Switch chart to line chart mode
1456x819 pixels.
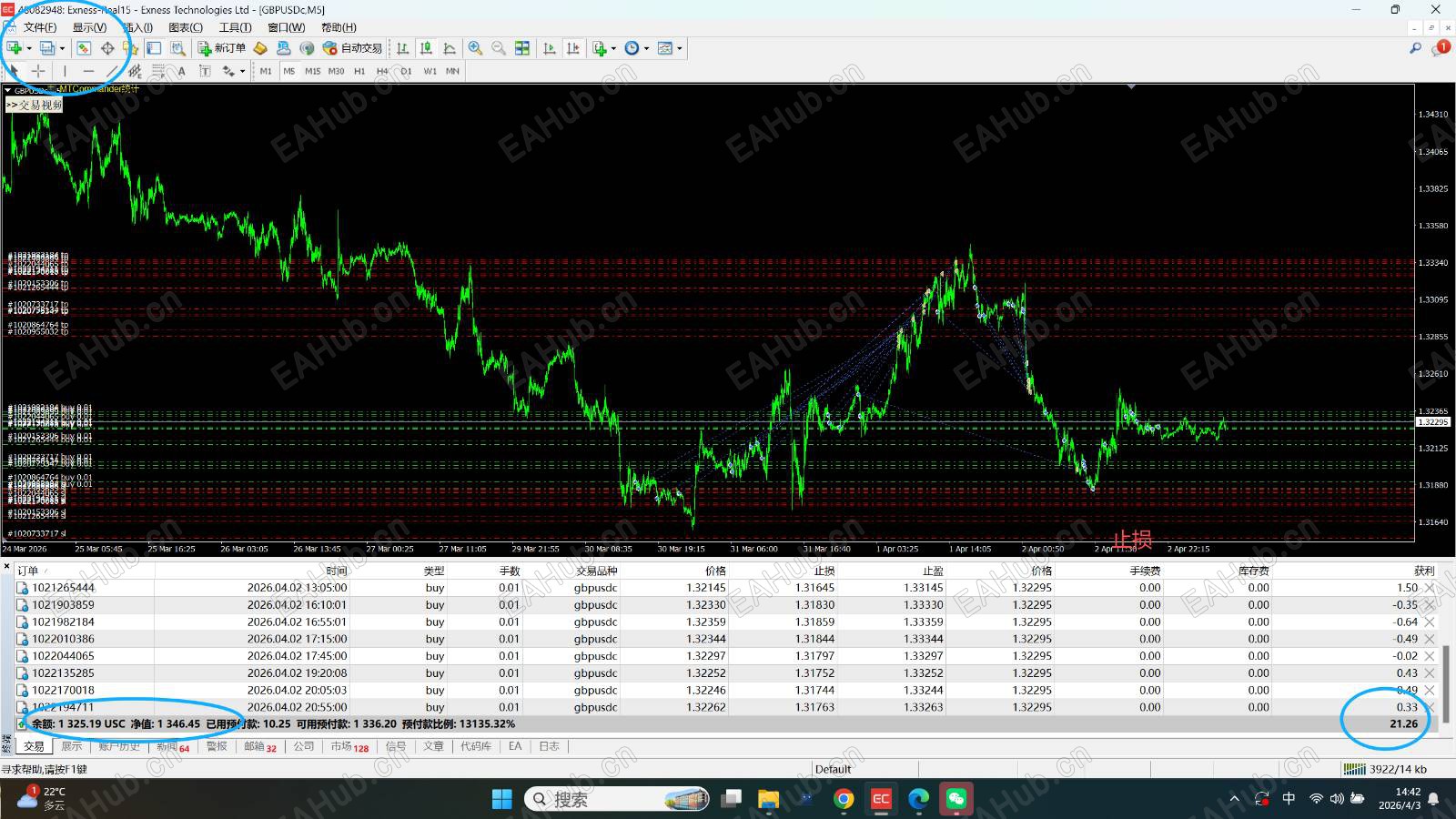450,48
